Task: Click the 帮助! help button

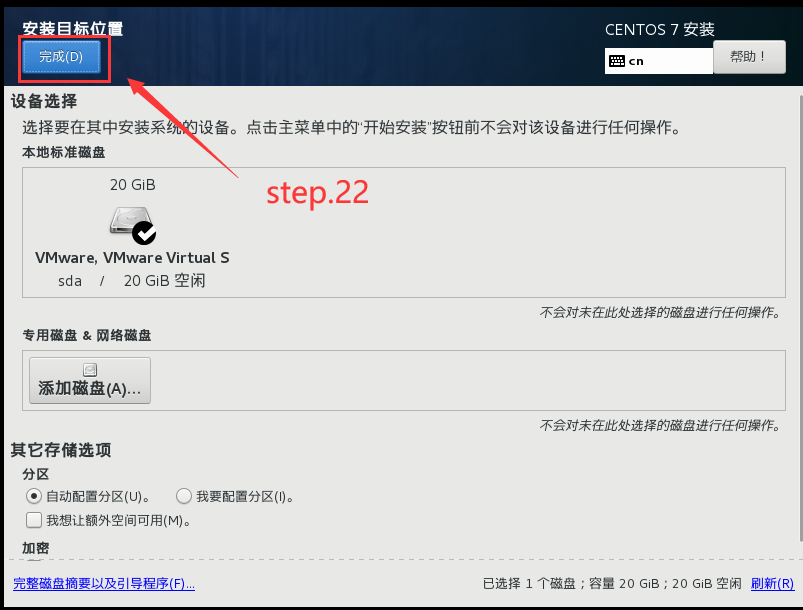Action: pos(749,57)
